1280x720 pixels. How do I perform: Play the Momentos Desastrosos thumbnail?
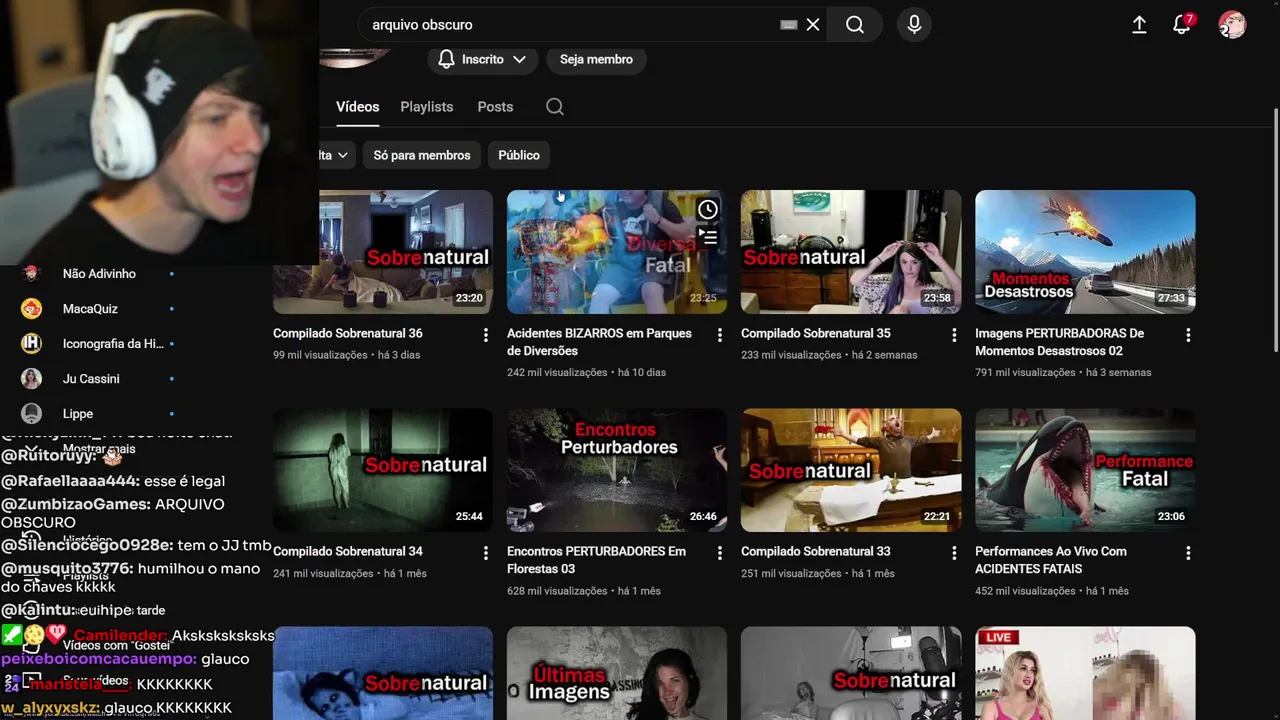[1085, 252]
